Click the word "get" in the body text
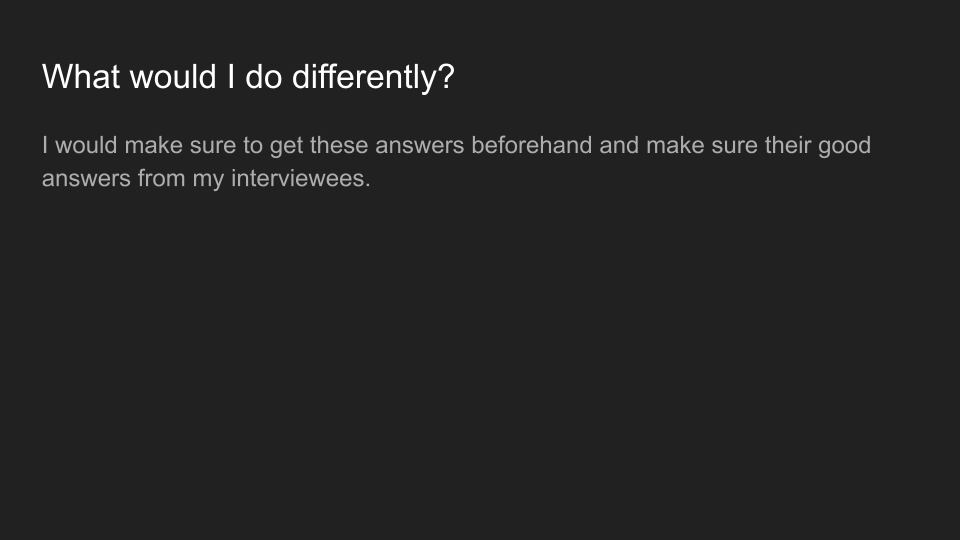Viewport: 960px width, 540px height. click(286, 146)
